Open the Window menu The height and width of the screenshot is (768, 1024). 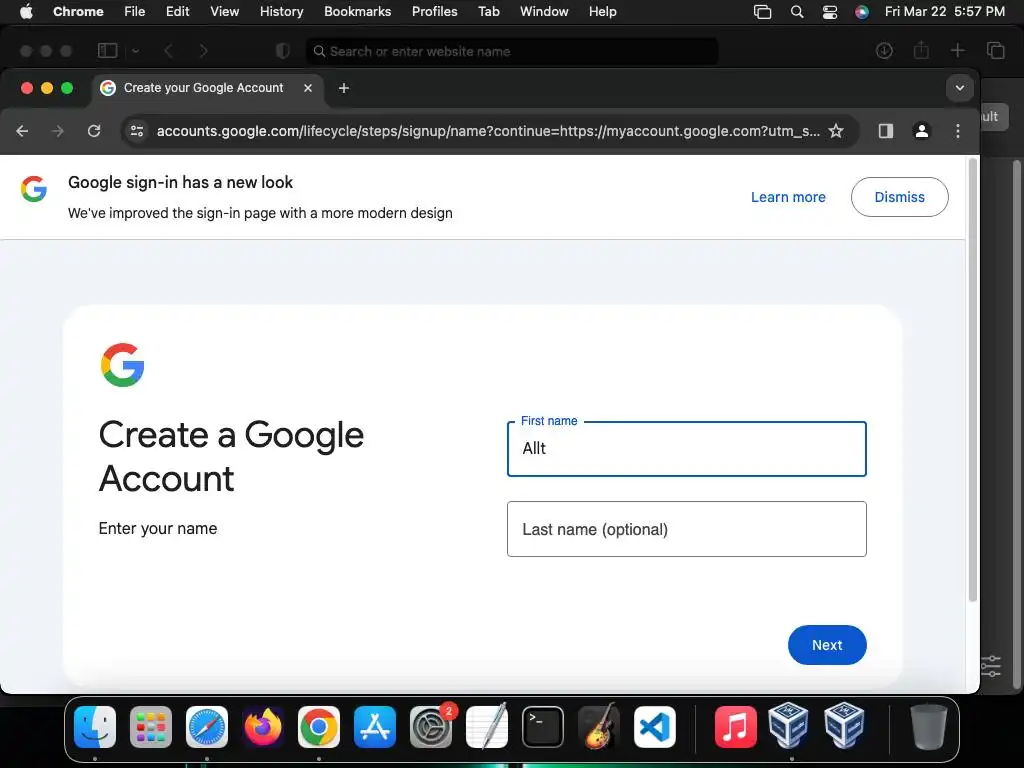544,12
